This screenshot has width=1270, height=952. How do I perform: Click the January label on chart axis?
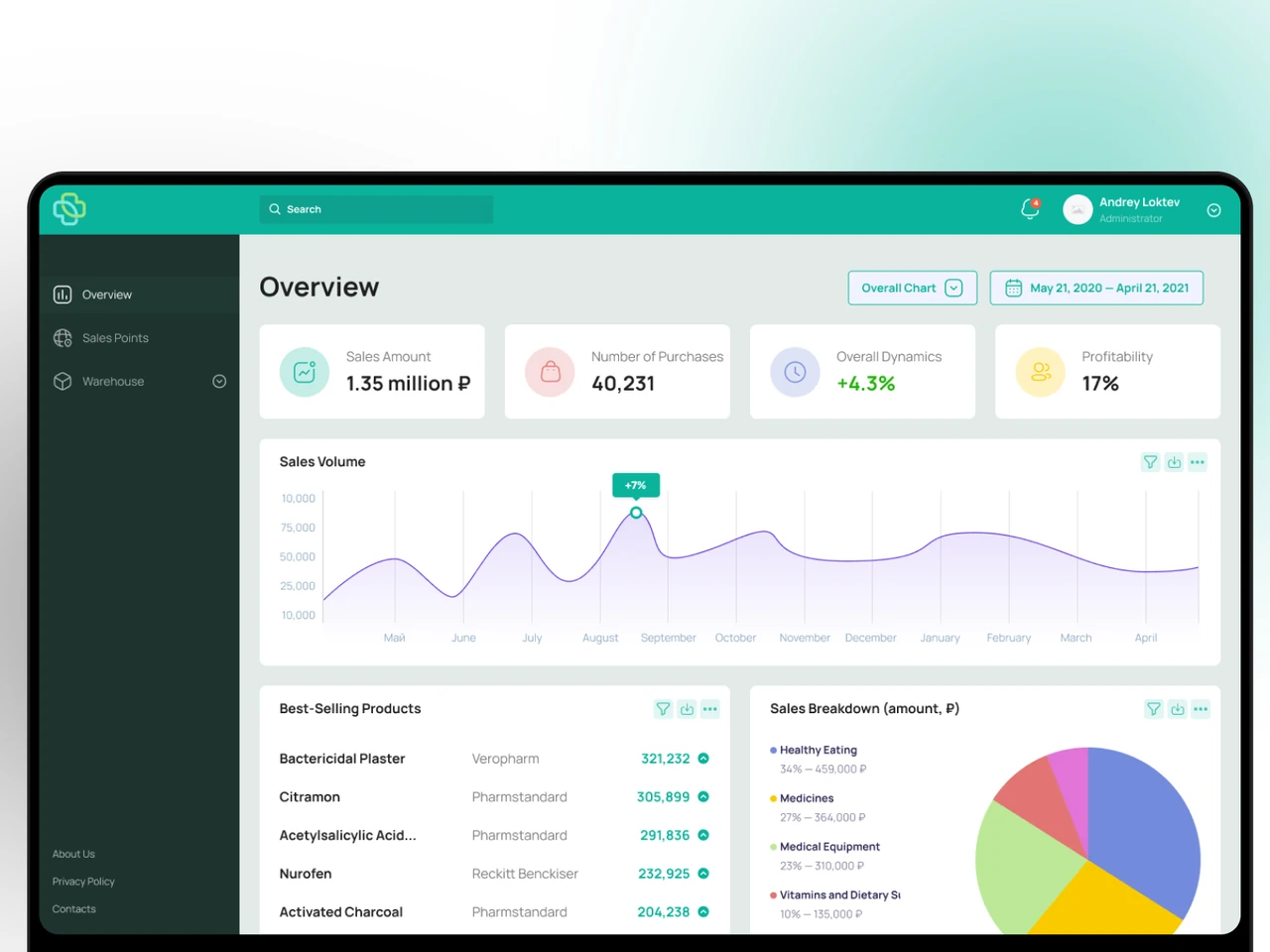point(940,638)
